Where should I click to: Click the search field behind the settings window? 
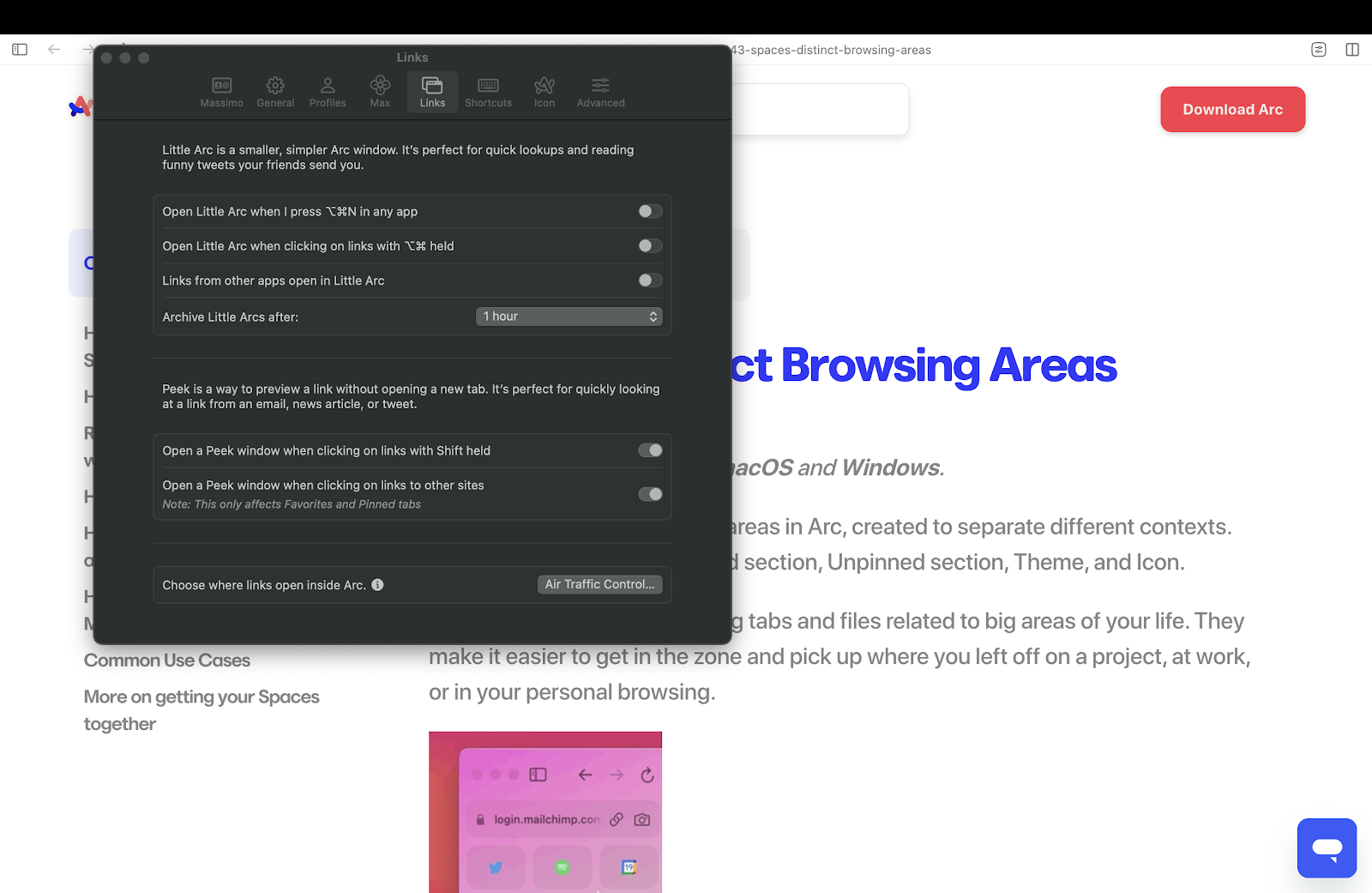tap(820, 109)
